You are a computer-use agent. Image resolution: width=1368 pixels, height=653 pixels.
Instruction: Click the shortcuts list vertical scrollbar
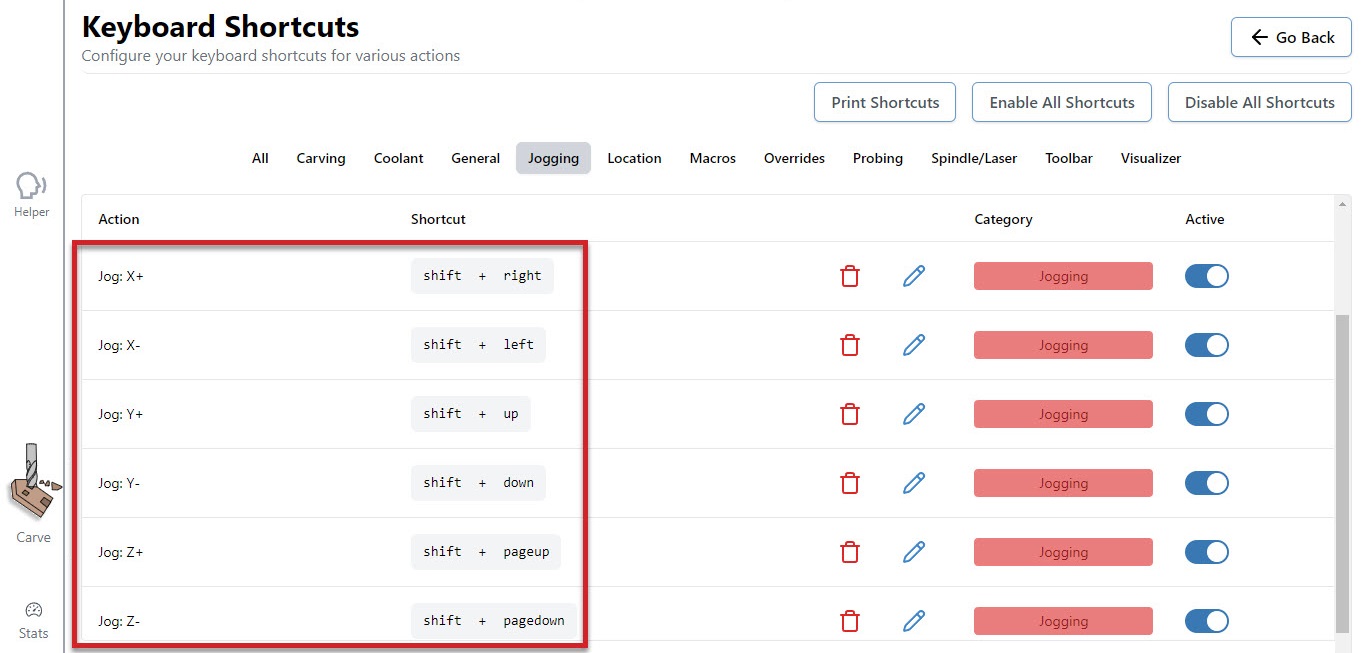pos(1342,470)
